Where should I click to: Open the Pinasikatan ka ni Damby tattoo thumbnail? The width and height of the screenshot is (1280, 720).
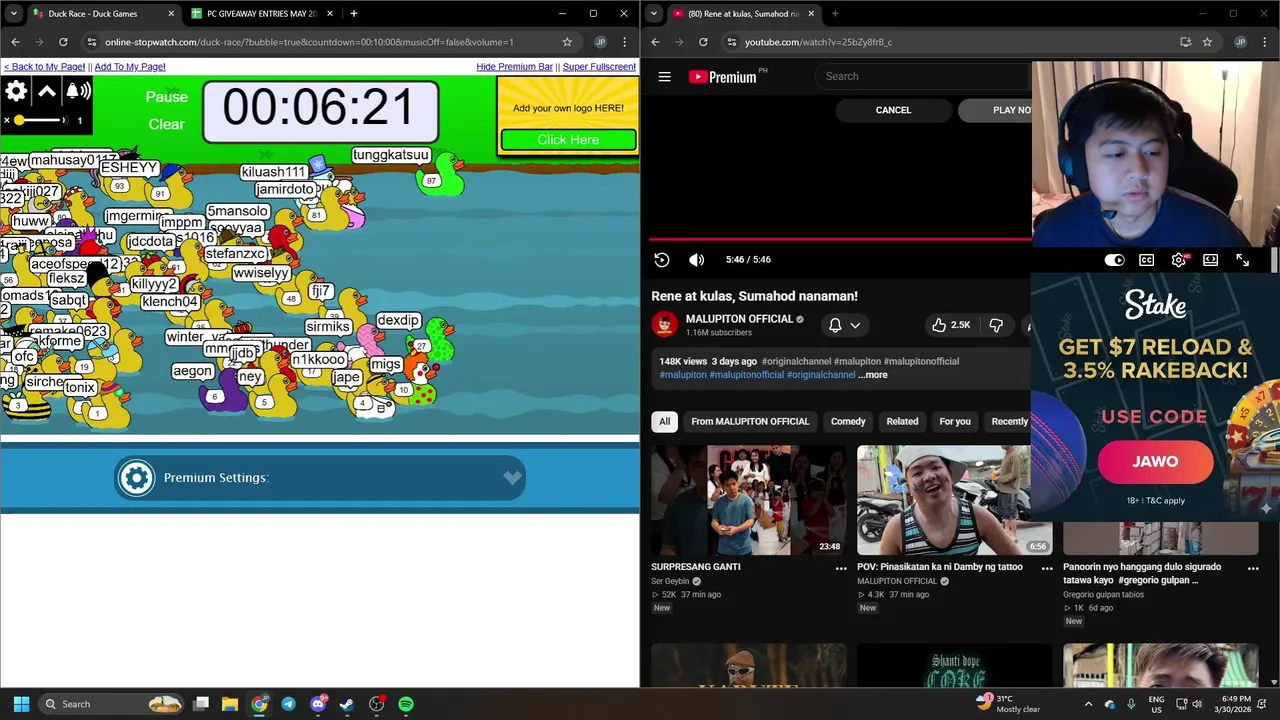click(x=954, y=500)
